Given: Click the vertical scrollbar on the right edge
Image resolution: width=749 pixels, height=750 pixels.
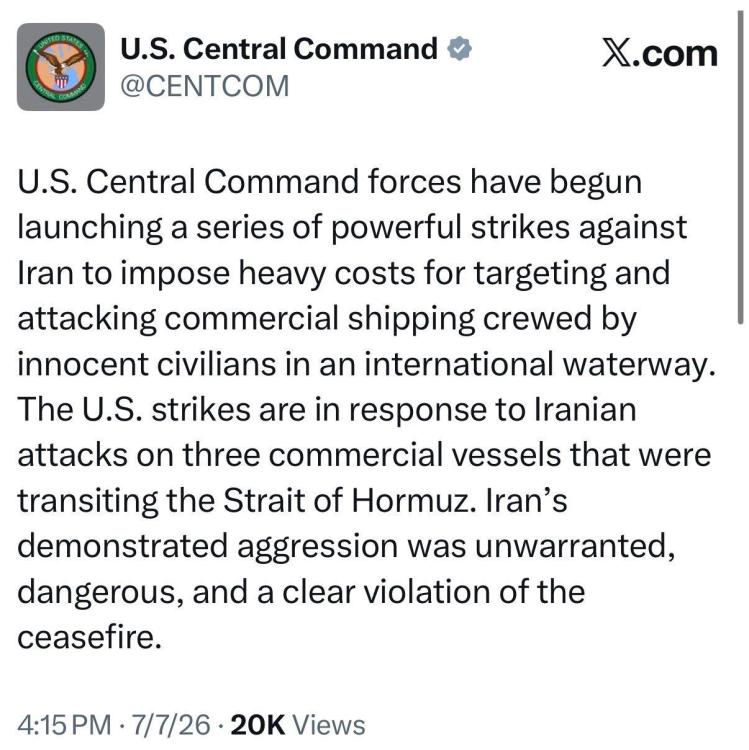Looking at the screenshot, I should (x=740, y=167).
